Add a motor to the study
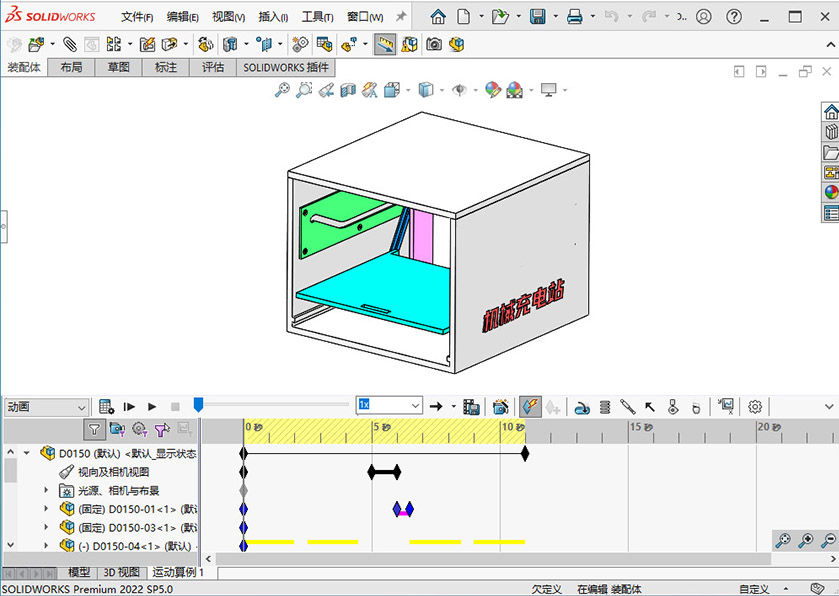This screenshot has width=839, height=596. (x=582, y=406)
